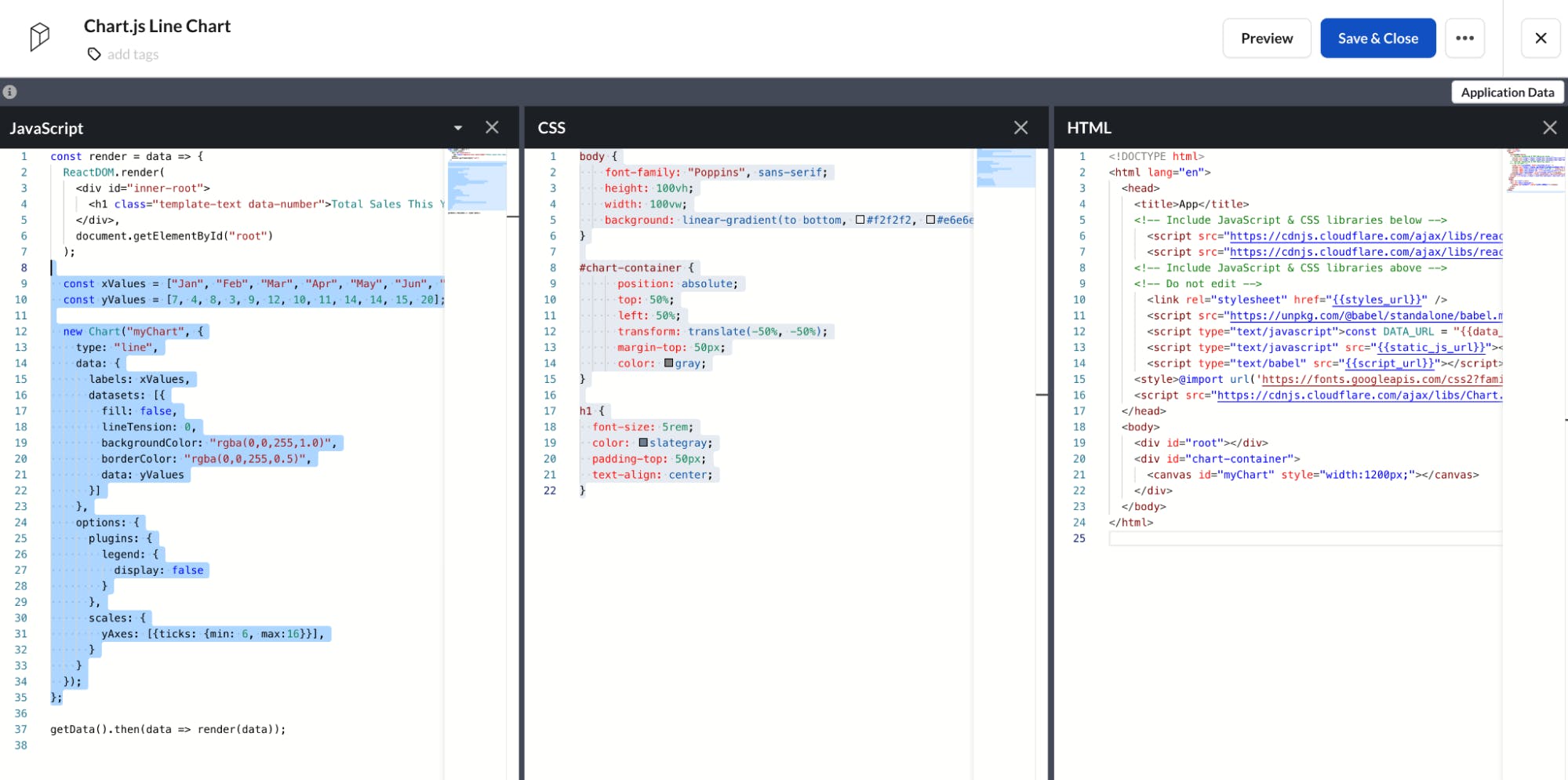Click line number 22 in CSS gutter
1568x780 pixels.
(x=550, y=490)
